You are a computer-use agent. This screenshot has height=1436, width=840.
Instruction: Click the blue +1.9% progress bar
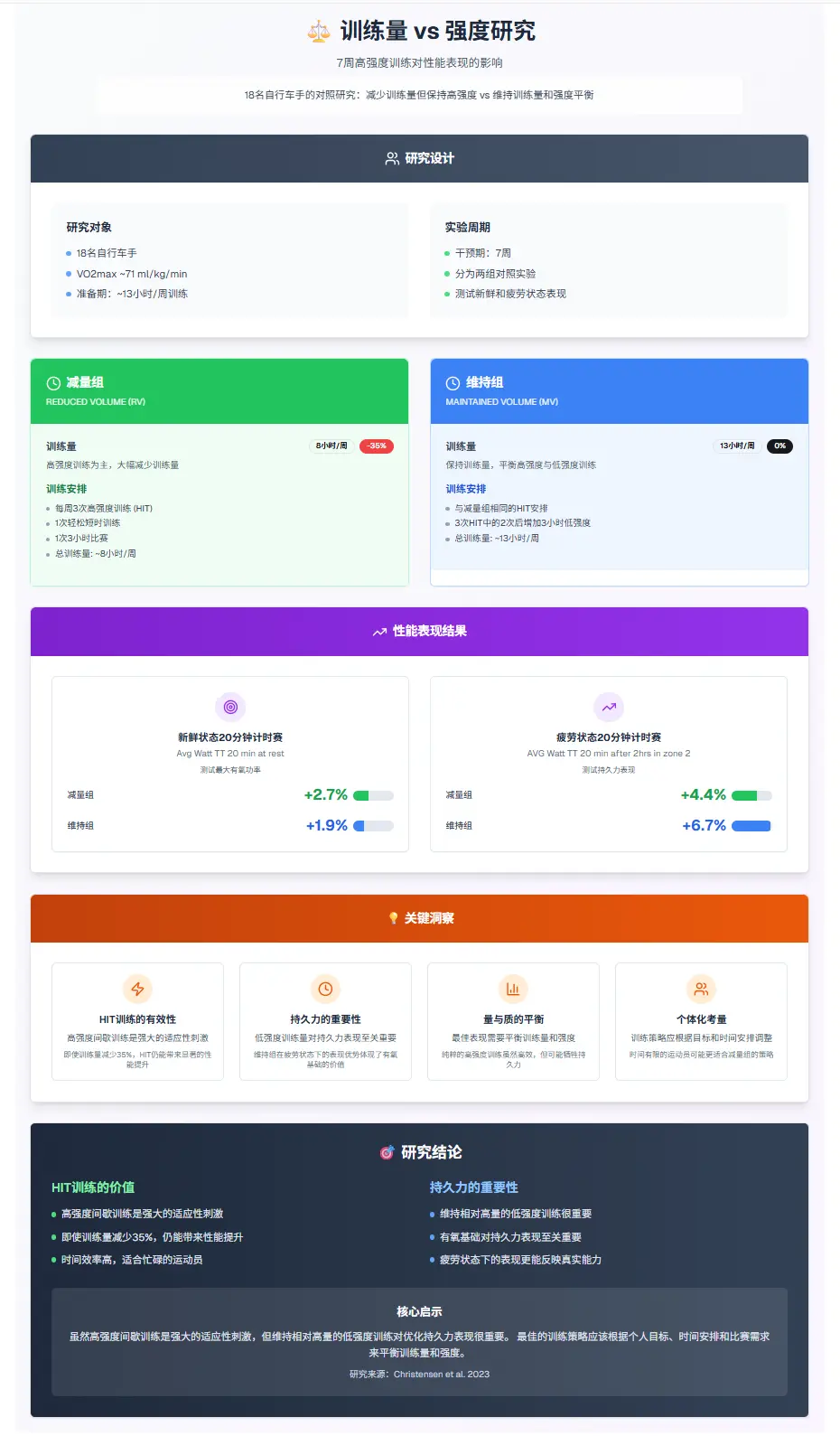click(373, 826)
